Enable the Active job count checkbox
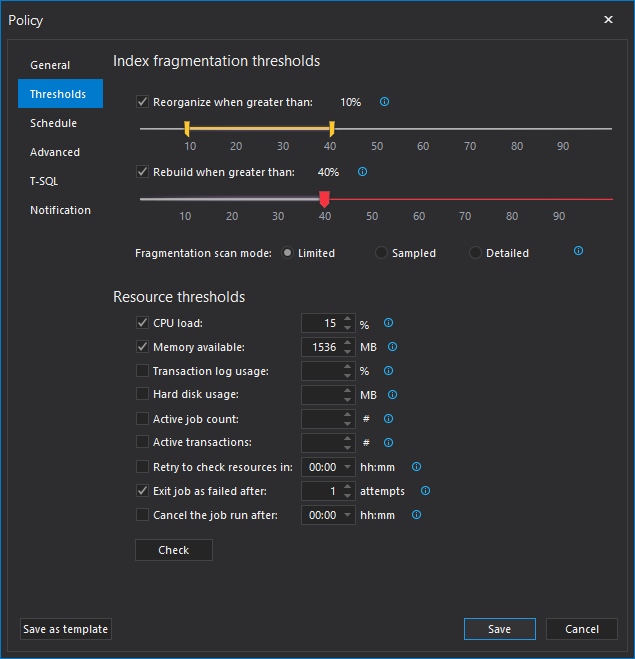This screenshot has height=659, width=635. (x=143, y=419)
